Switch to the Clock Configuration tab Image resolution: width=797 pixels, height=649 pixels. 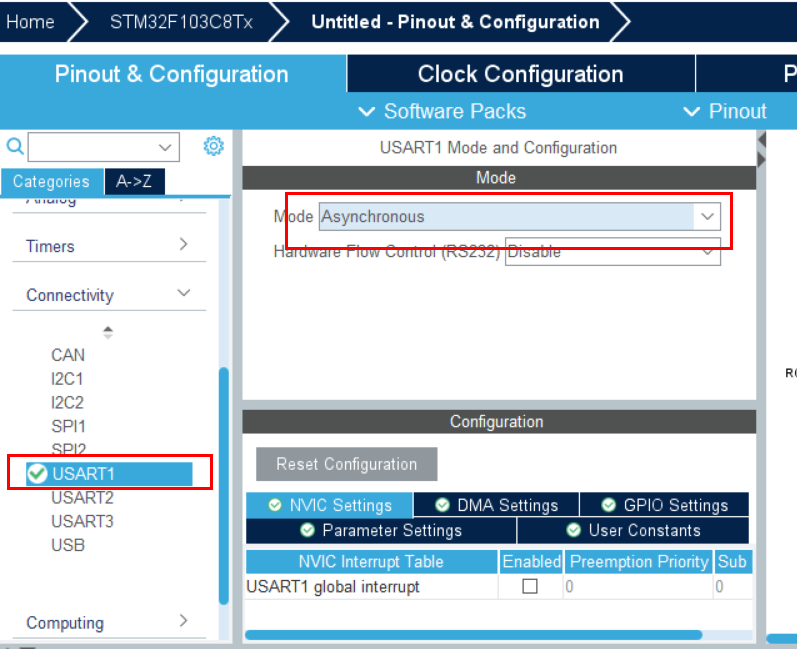(521, 74)
